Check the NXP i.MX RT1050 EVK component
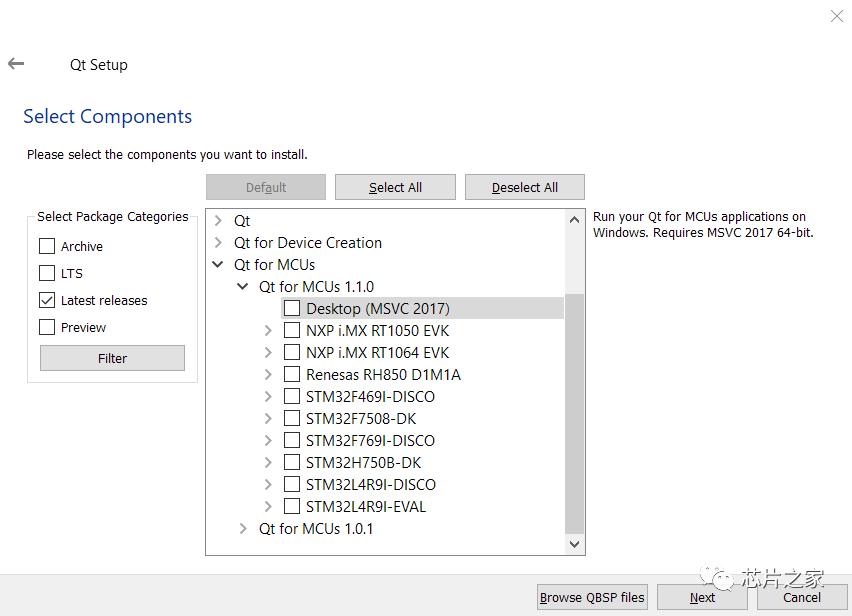 pyautogui.click(x=292, y=330)
